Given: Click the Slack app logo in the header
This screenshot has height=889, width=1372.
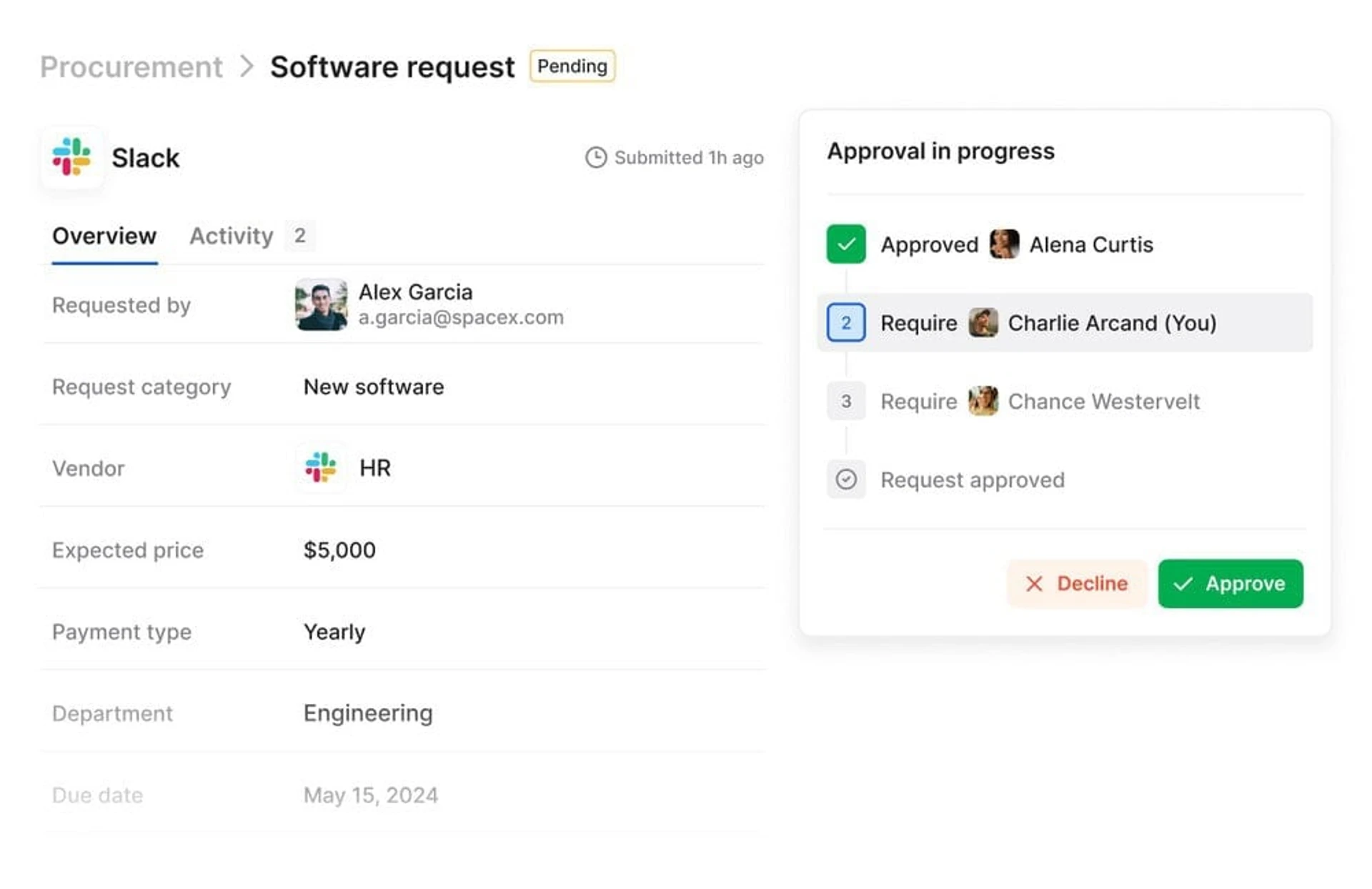Looking at the screenshot, I should (x=71, y=157).
